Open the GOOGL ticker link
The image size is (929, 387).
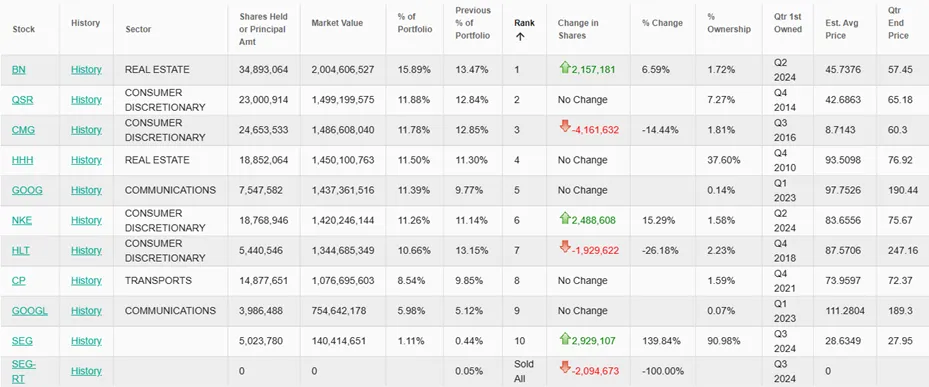[30, 311]
